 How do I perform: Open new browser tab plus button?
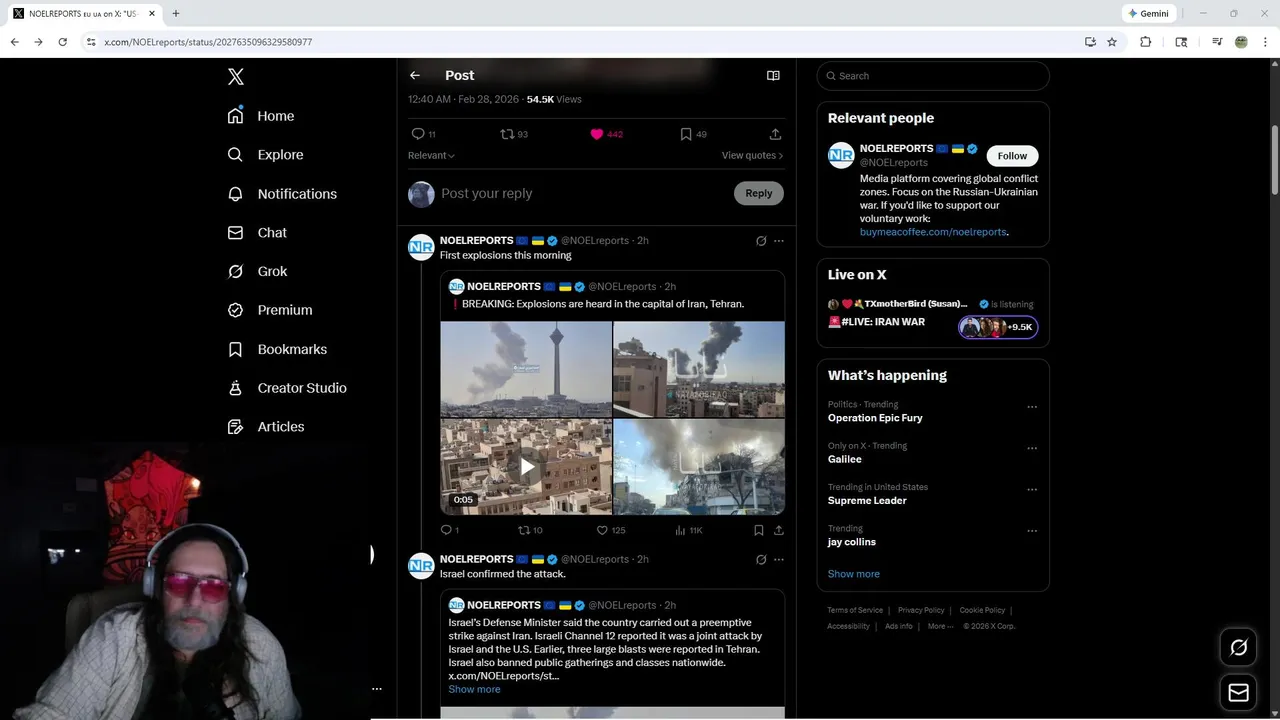pyautogui.click(x=176, y=14)
